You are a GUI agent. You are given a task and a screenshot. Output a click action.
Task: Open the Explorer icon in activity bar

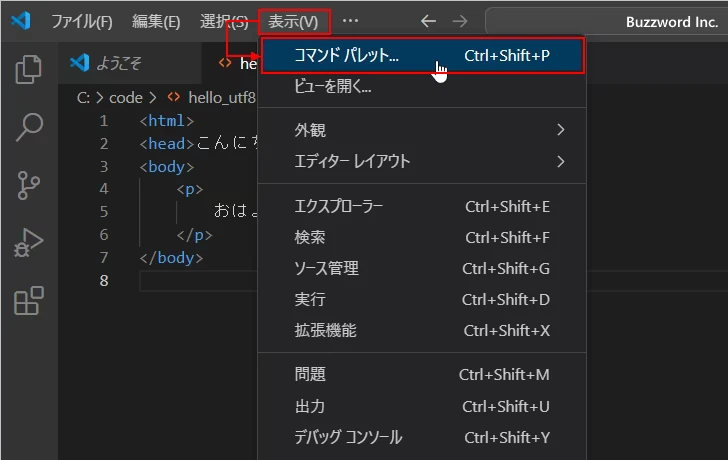pyautogui.click(x=29, y=70)
